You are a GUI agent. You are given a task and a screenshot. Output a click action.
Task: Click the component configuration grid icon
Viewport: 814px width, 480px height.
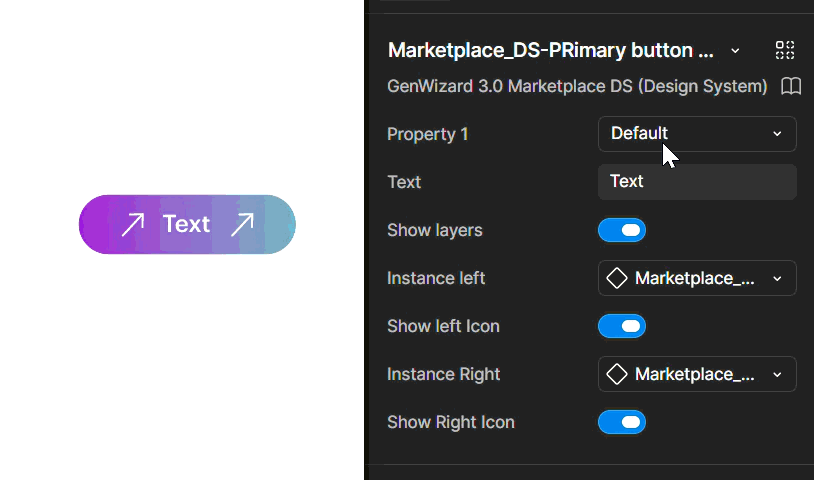tap(785, 50)
